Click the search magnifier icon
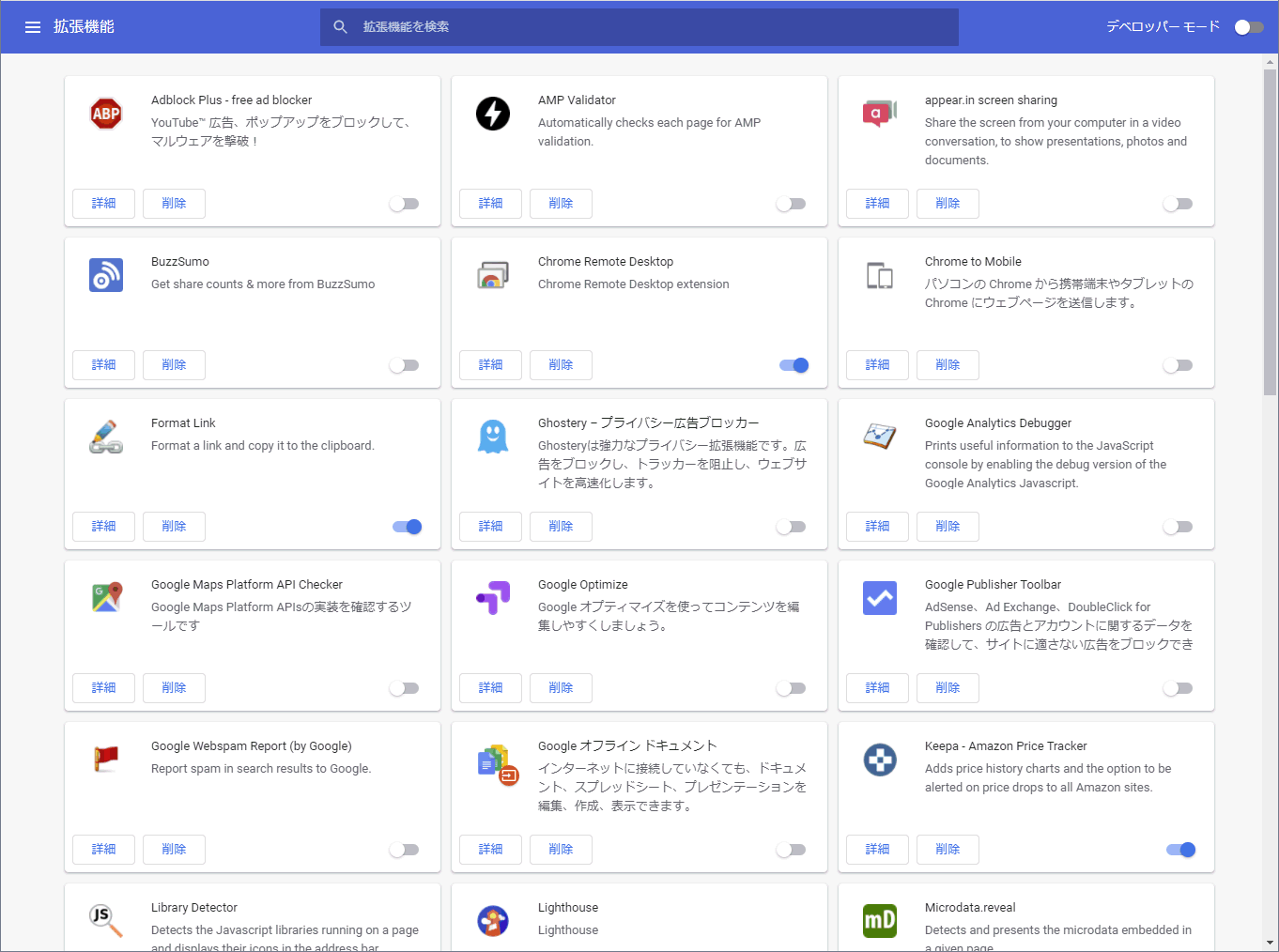 click(341, 27)
